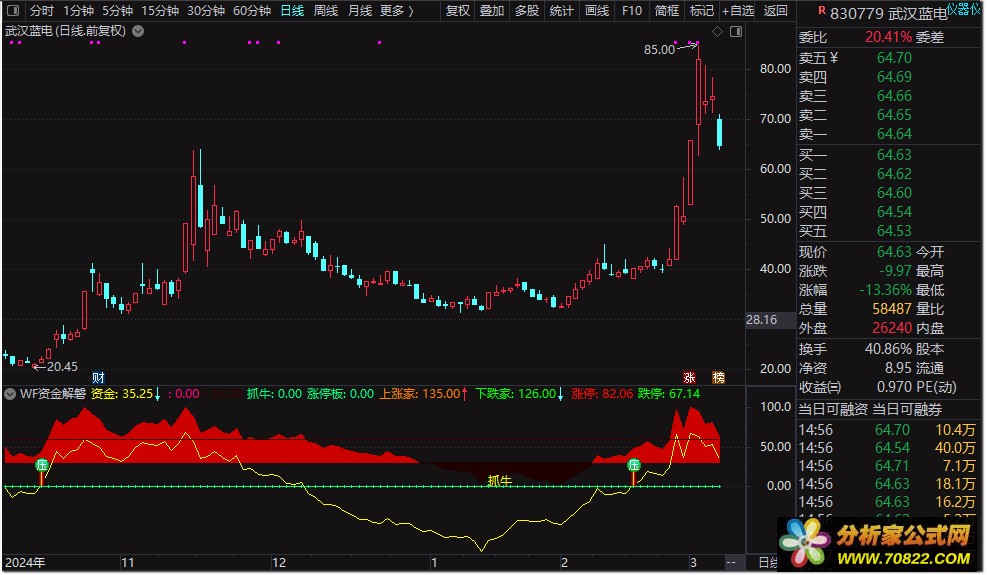Click the 返回 back button
This screenshot has height=575, width=987.
click(x=776, y=11)
